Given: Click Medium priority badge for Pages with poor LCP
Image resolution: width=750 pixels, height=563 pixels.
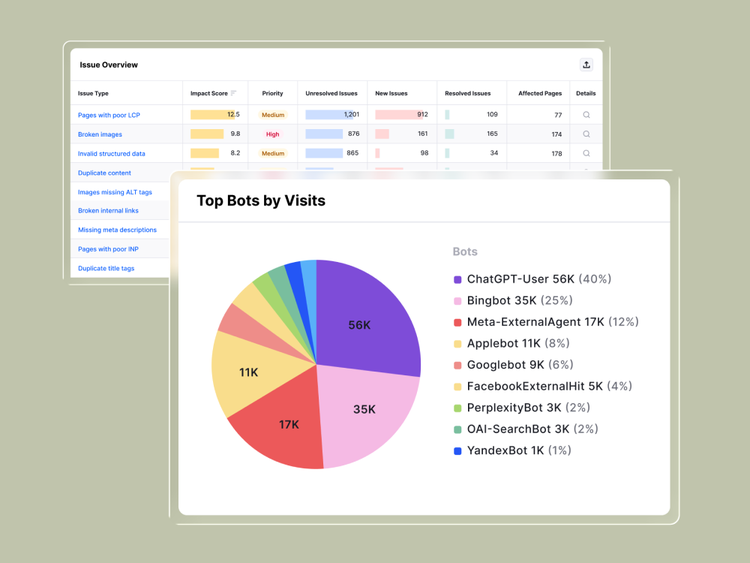Looking at the screenshot, I should pyautogui.click(x=273, y=115).
